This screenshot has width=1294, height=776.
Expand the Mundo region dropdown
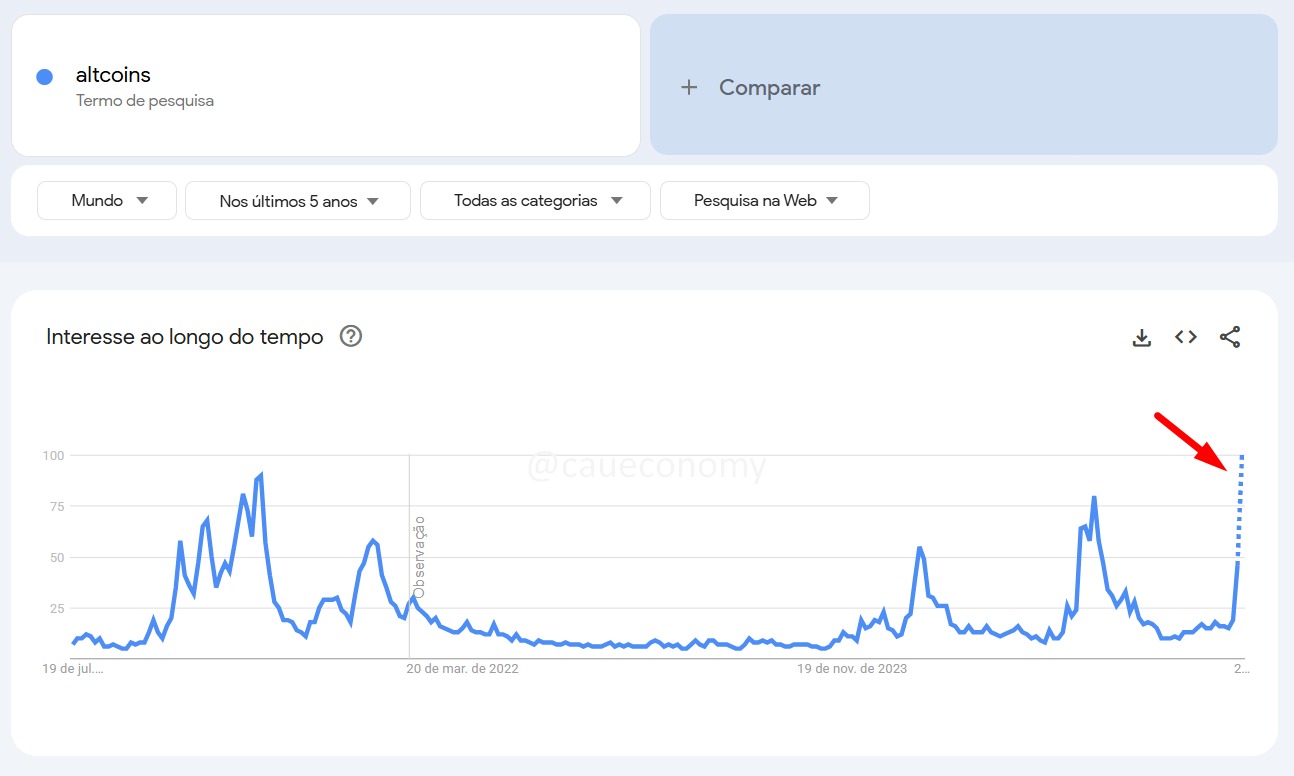(107, 200)
